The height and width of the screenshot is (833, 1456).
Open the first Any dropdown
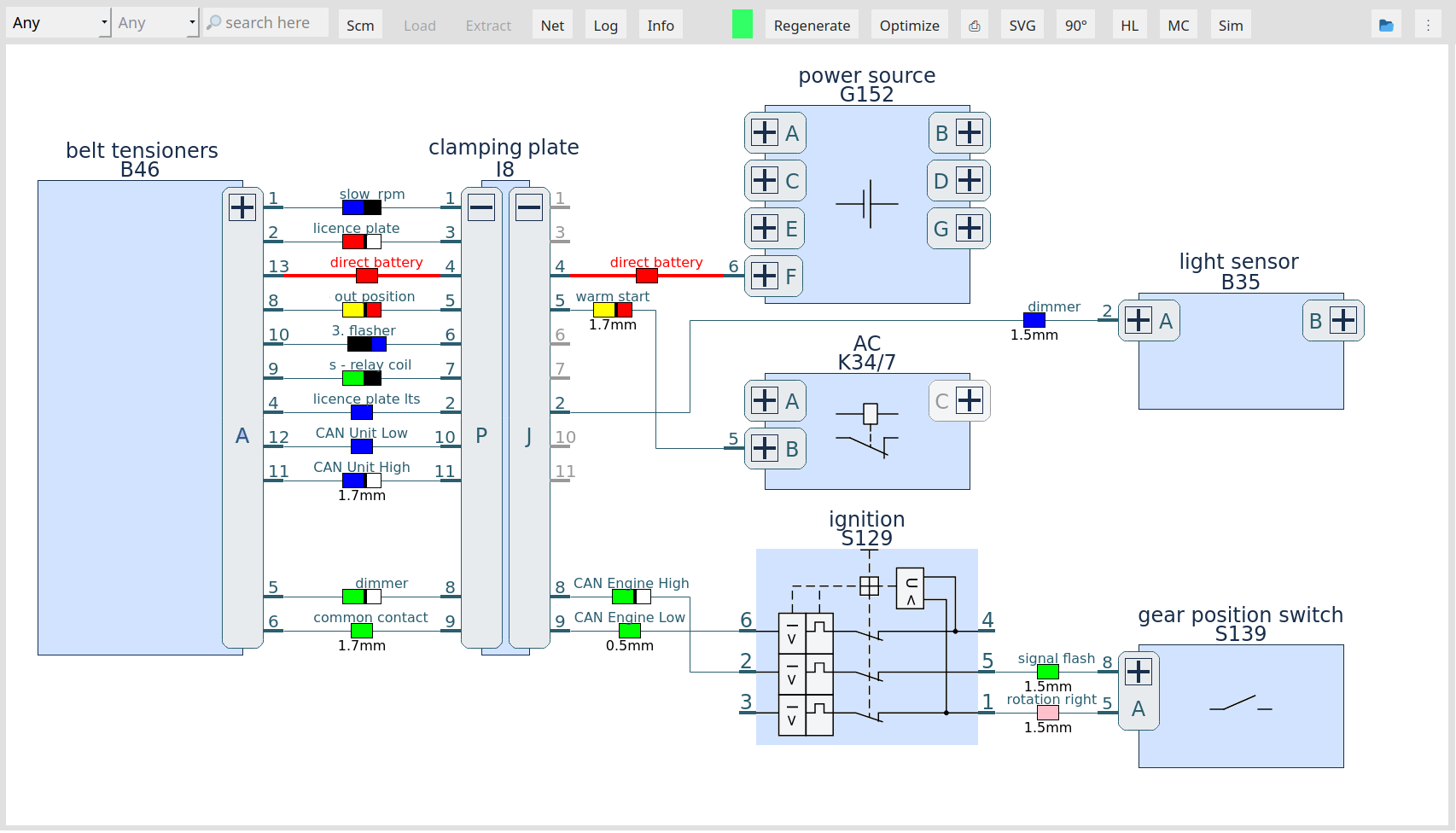tap(58, 23)
